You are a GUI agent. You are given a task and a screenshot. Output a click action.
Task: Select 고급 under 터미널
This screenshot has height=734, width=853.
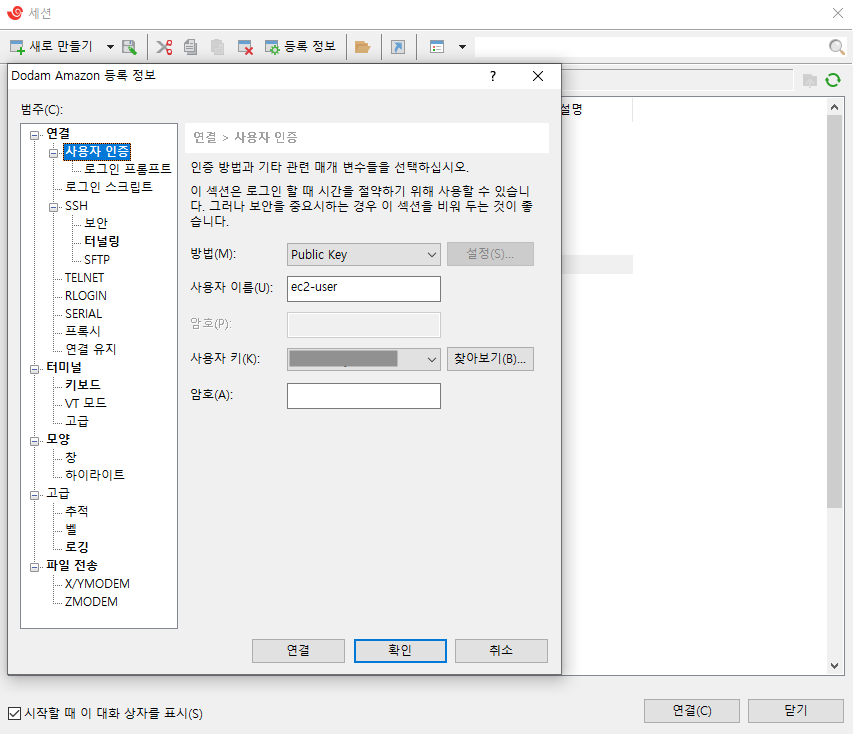[77, 421]
